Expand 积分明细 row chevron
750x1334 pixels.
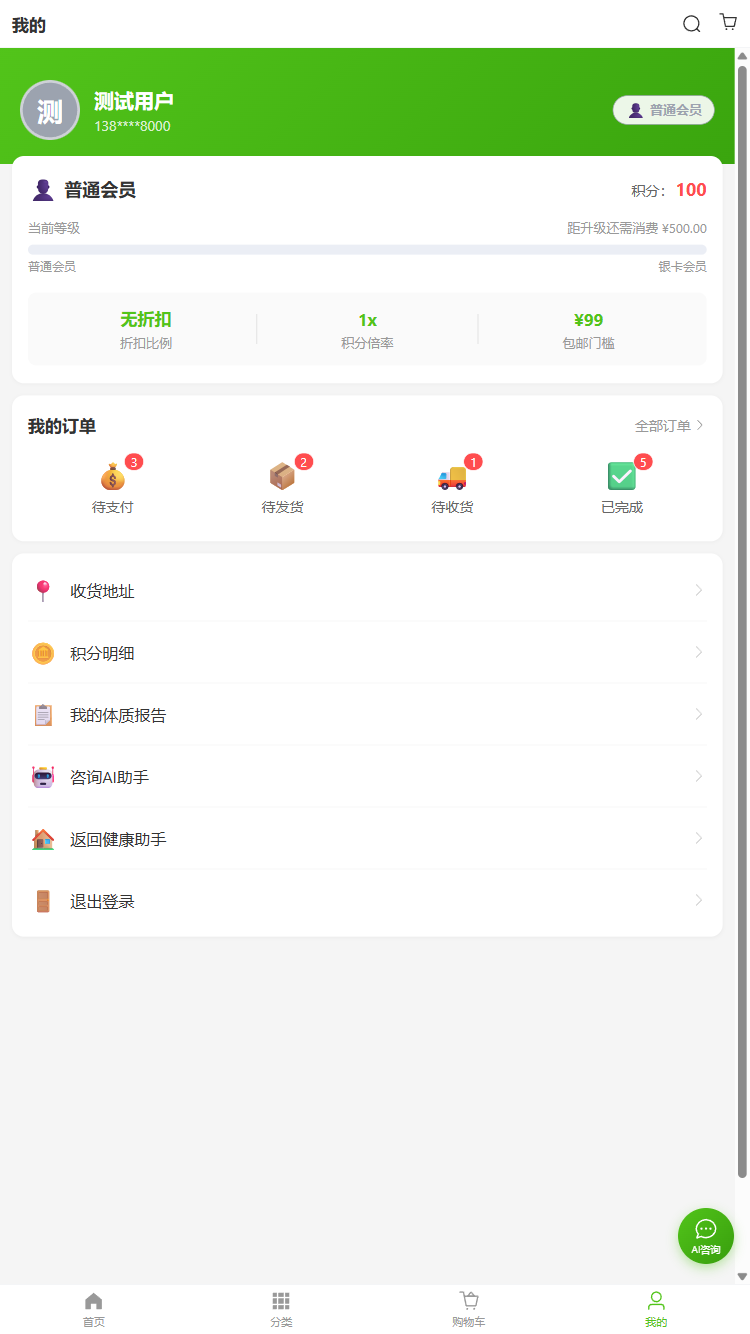pyautogui.click(x=698, y=653)
